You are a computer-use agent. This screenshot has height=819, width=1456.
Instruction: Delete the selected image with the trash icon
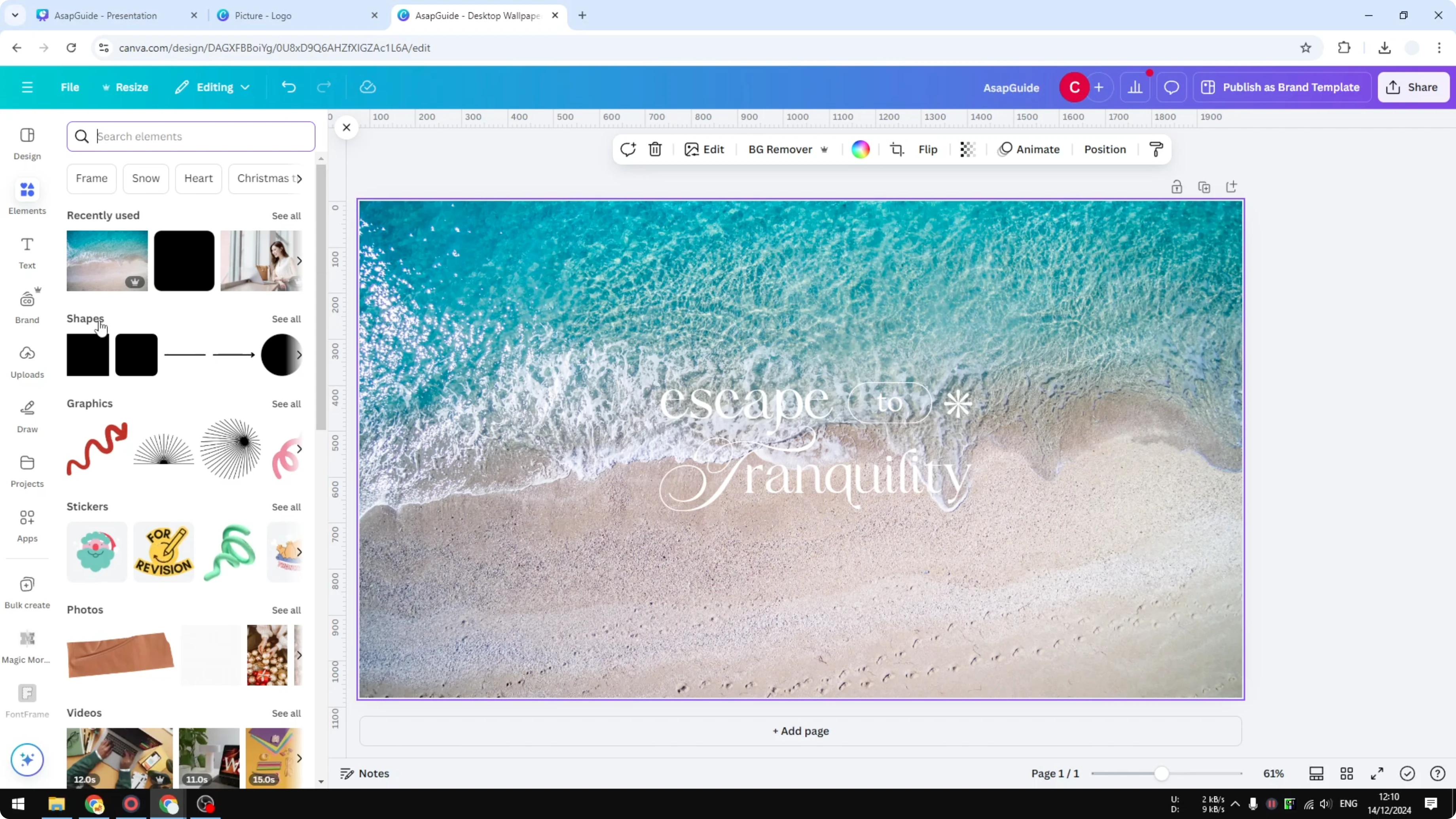pyautogui.click(x=654, y=149)
